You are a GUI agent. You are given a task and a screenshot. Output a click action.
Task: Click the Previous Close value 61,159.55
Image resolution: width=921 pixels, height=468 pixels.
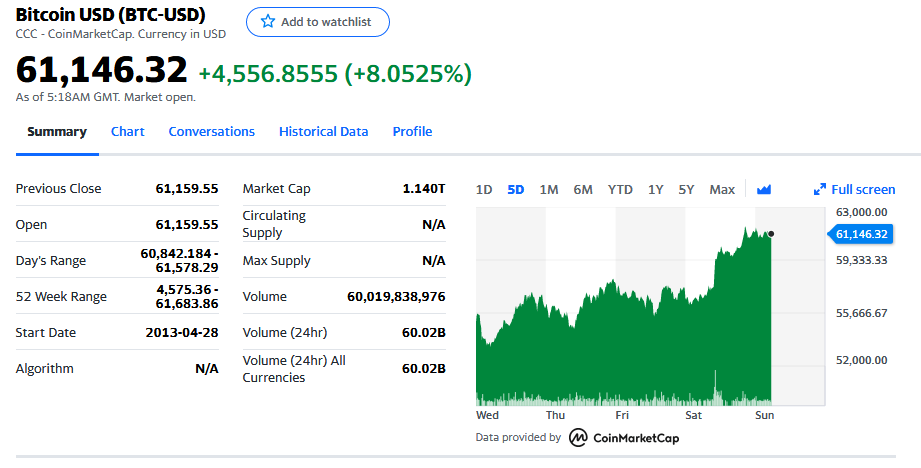click(187, 188)
